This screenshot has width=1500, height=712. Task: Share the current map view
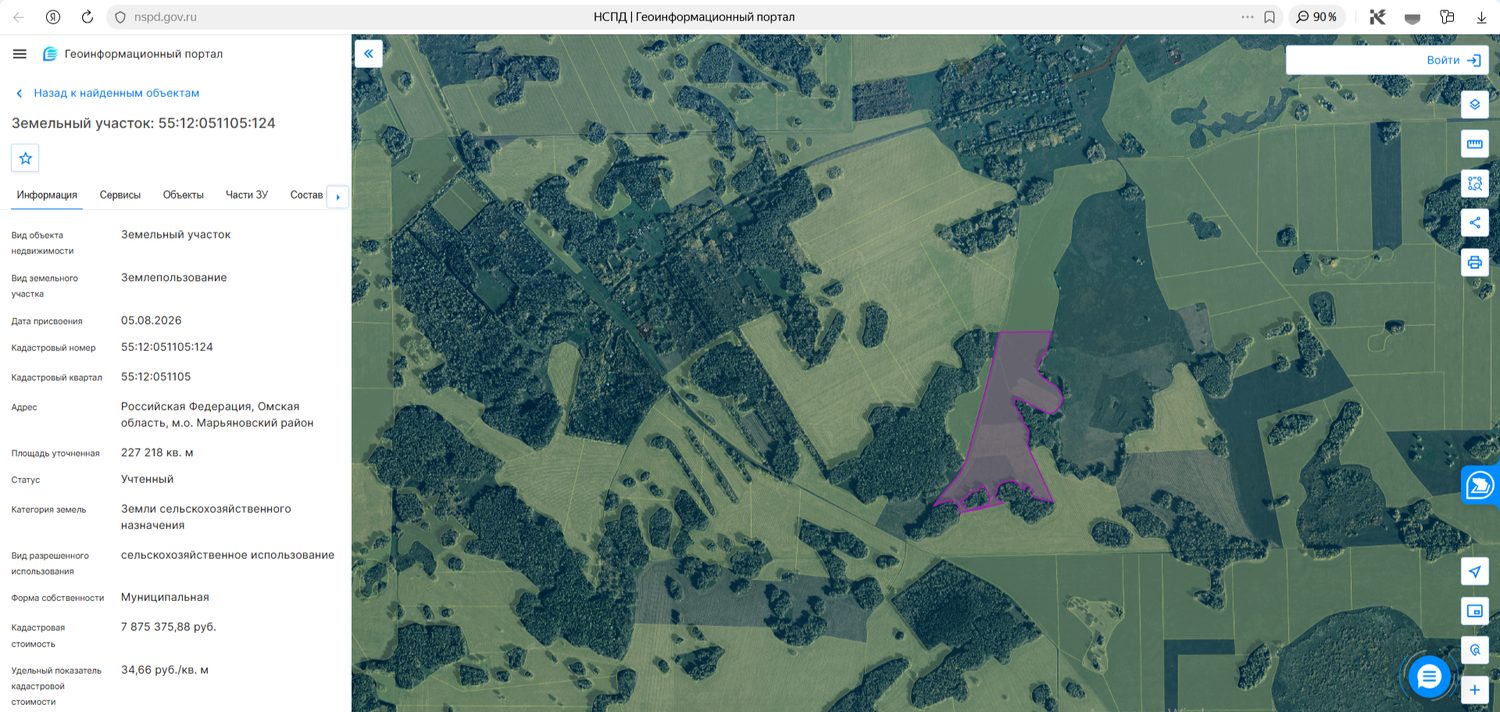coord(1474,223)
